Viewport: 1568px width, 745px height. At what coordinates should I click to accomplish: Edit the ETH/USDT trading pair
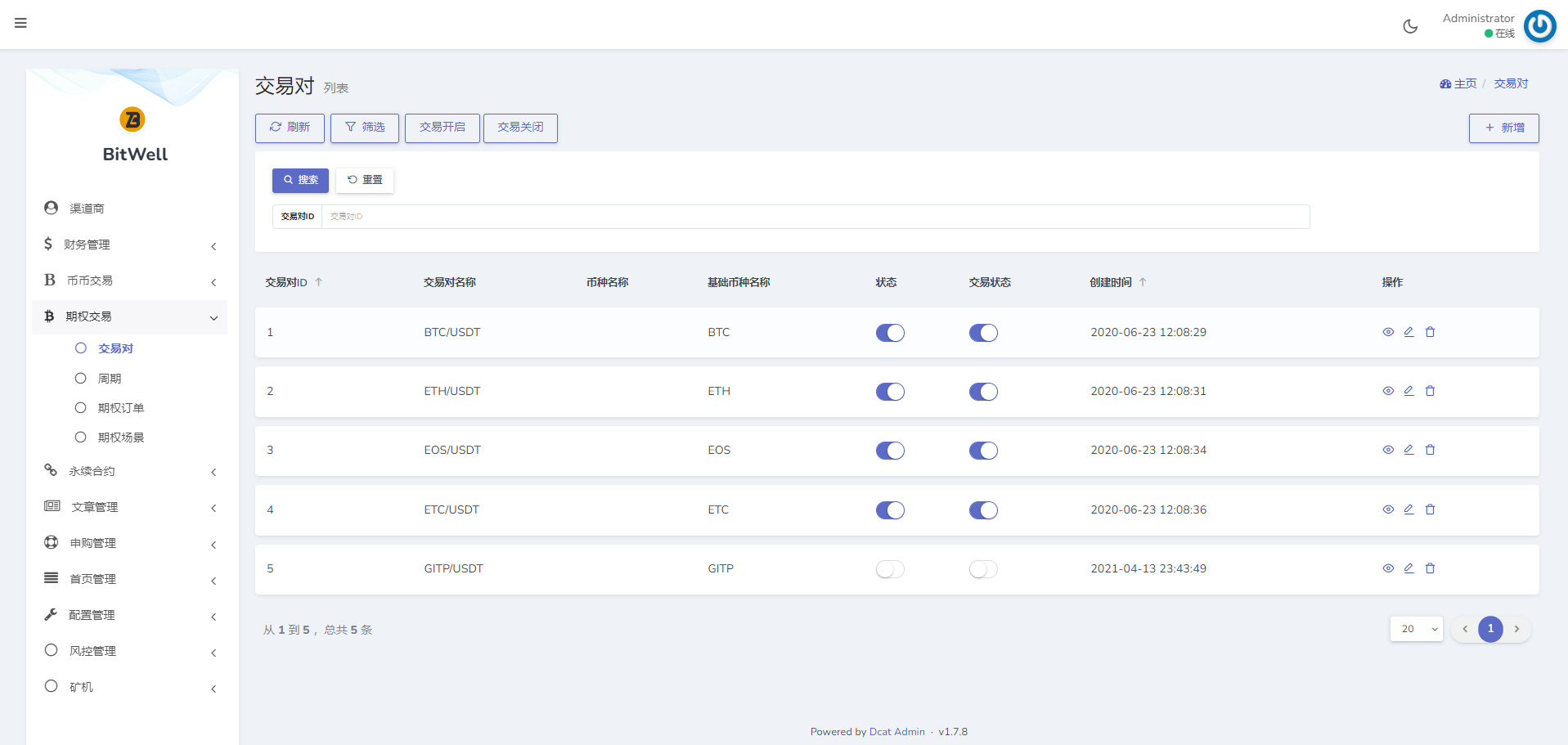[x=1409, y=391]
